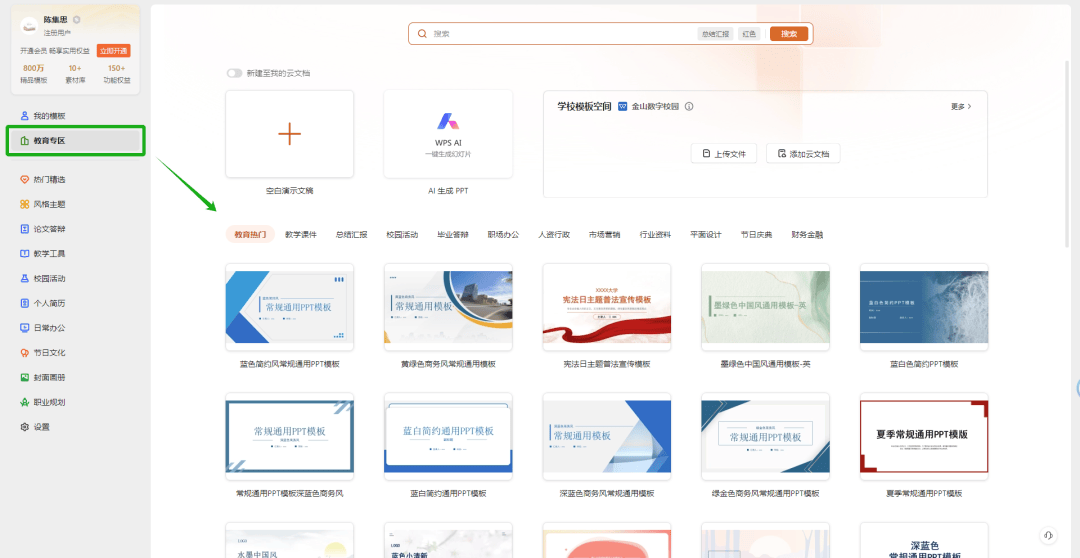Select 教育专区 in the sidebar
Screen dimensions: 1080x558
point(76,141)
